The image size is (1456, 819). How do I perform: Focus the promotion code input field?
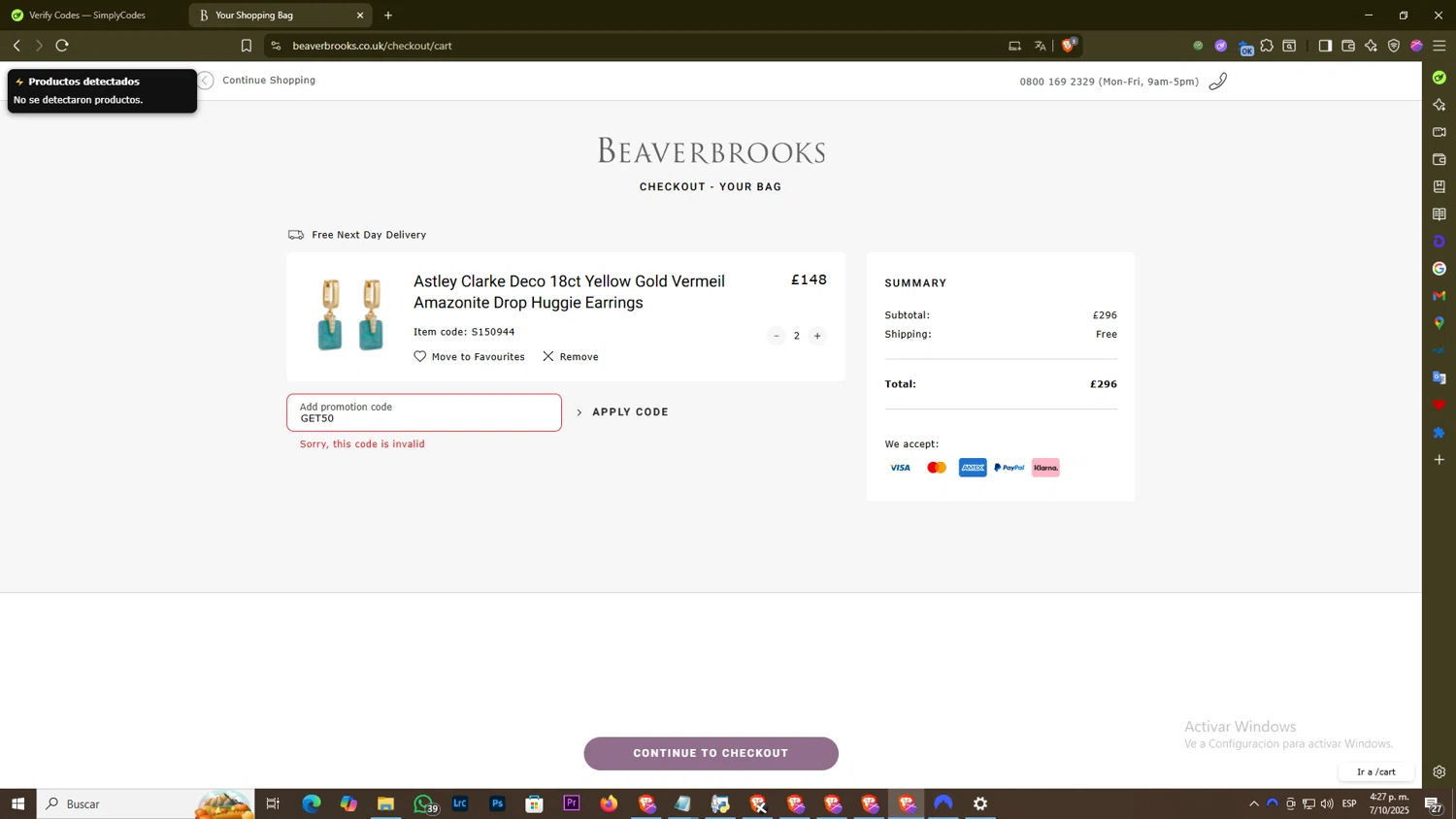[x=424, y=412]
